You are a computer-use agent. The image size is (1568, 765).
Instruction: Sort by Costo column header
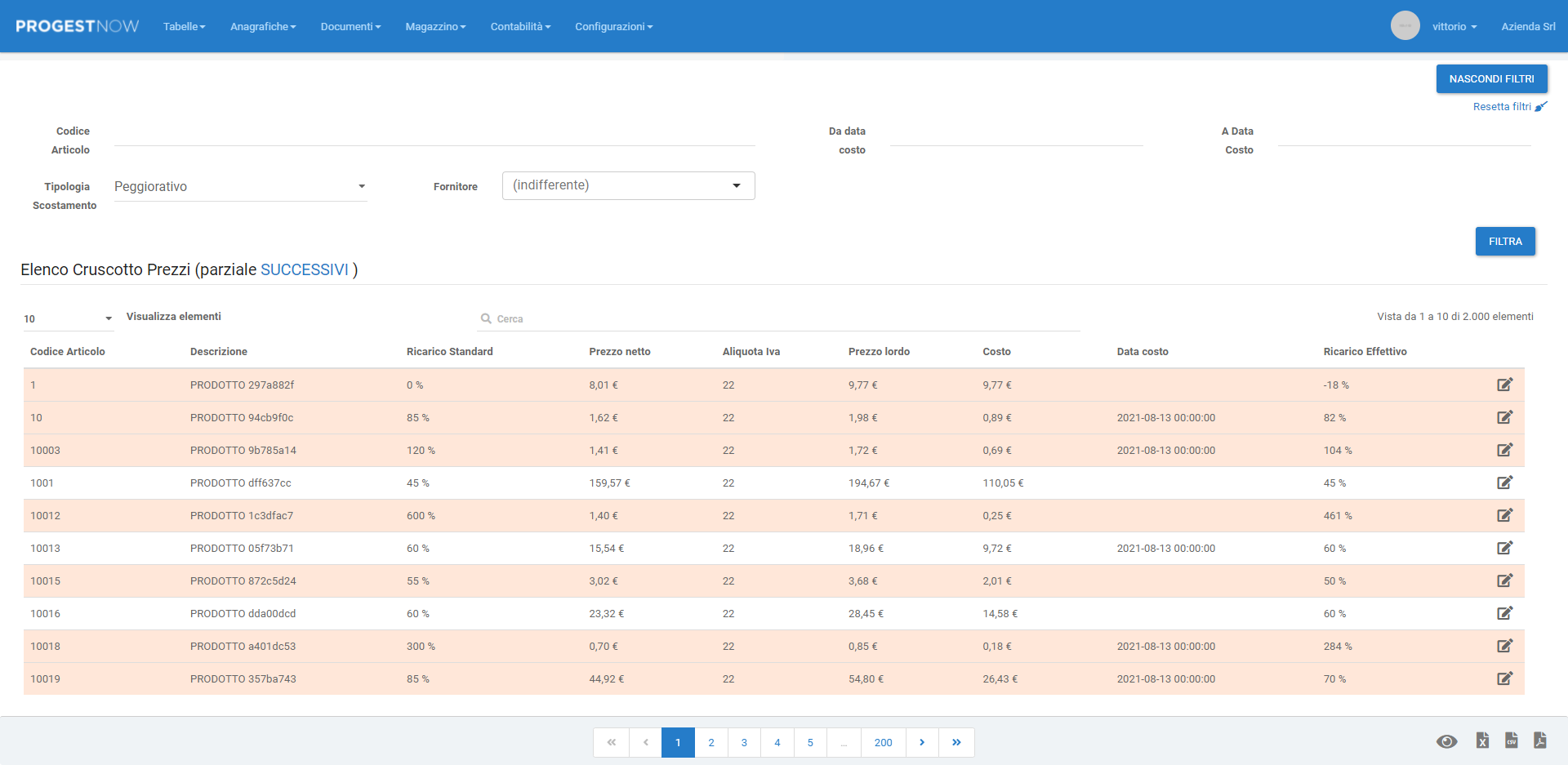coord(996,352)
